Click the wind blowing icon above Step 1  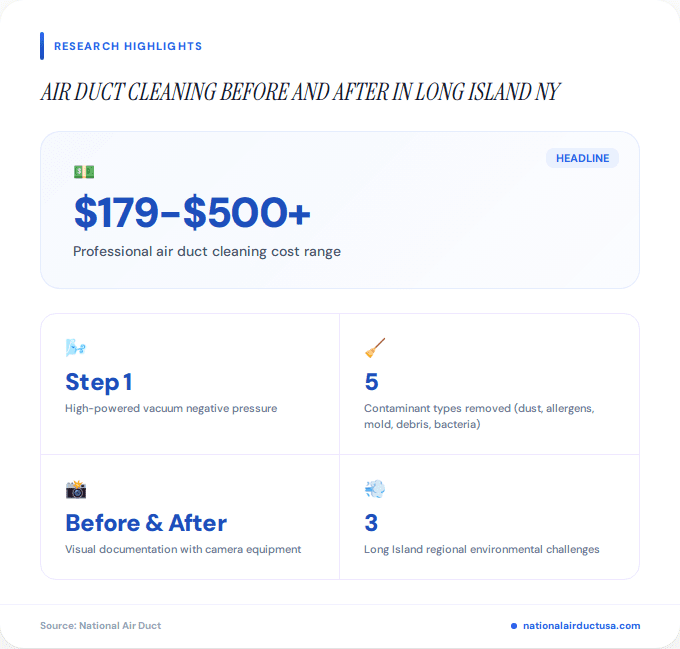pyautogui.click(x=76, y=348)
